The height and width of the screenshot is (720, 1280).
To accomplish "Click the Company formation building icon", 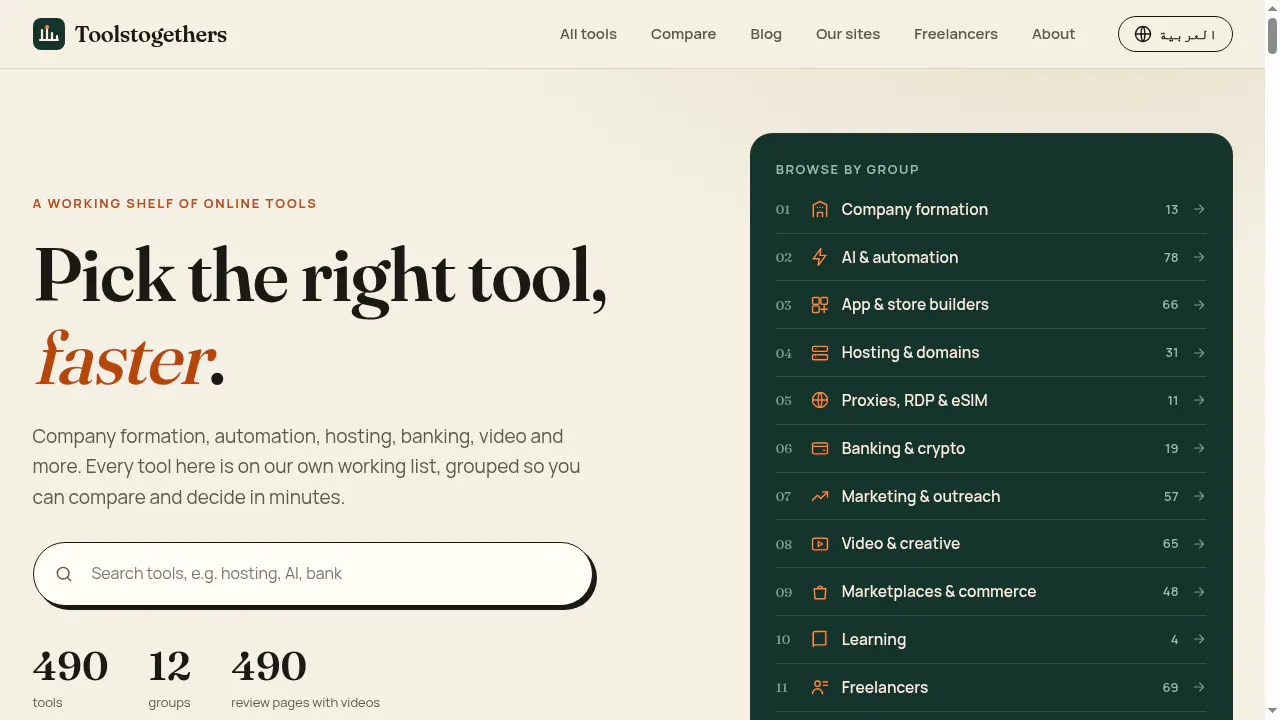I will [820, 209].
